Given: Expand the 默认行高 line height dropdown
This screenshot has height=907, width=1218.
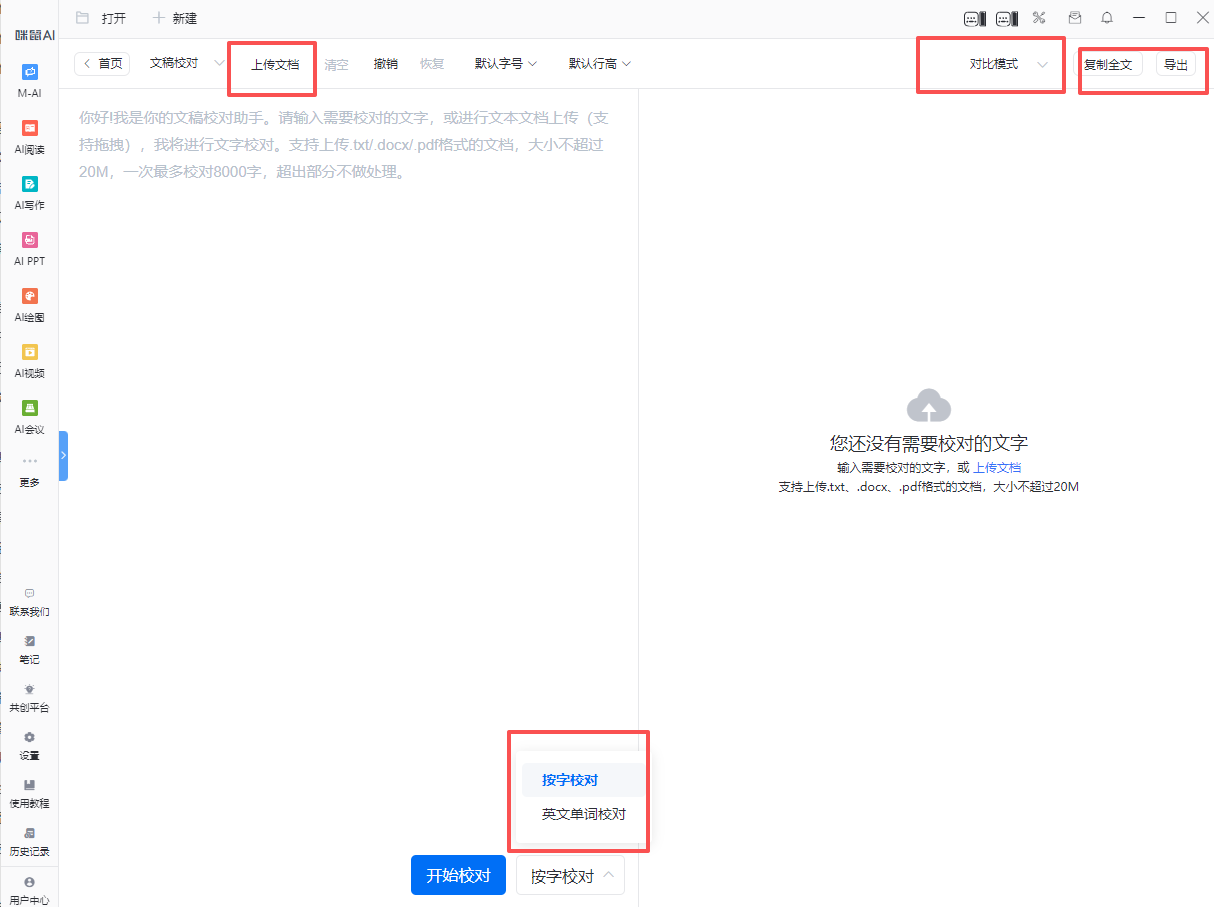Looking at the screenshot, I should [600, 64].
